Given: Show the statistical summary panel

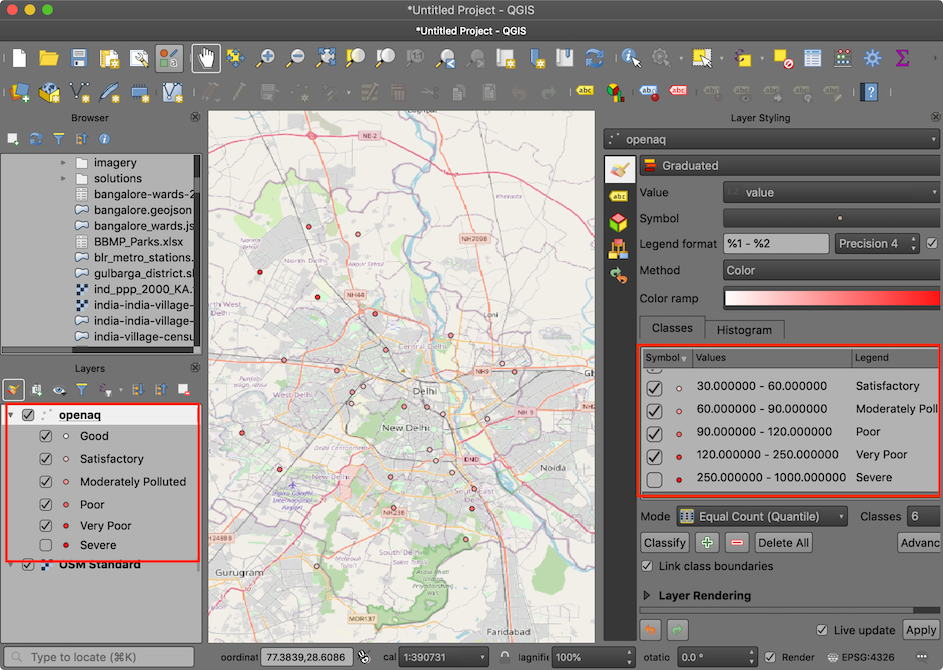Looking at the screenshot, I should (902, 57).
